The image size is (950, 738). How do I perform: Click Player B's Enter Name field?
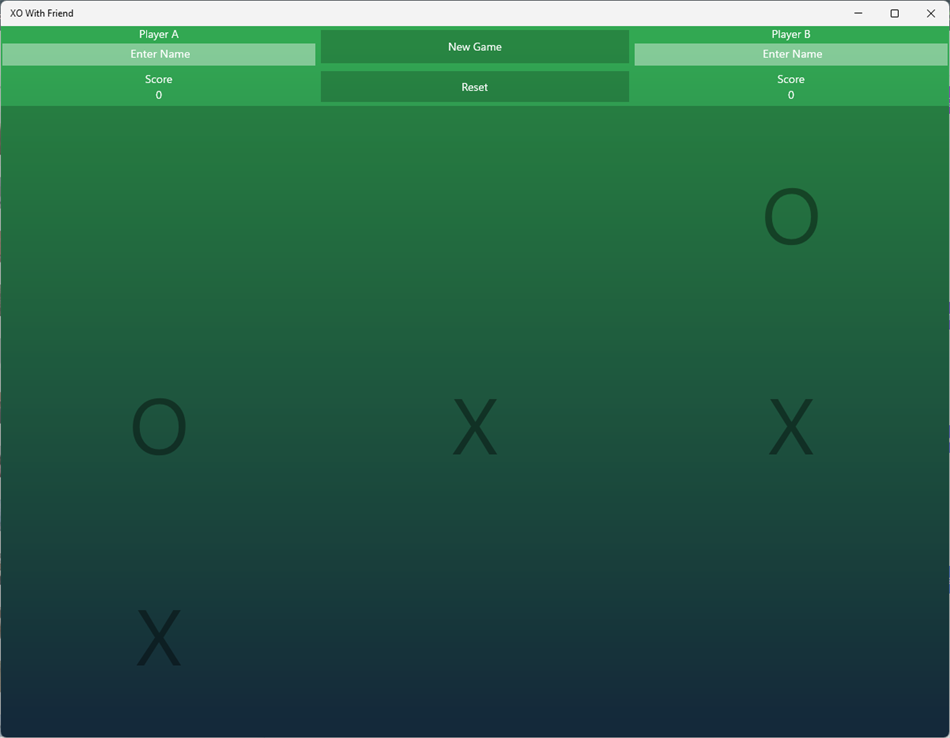(x=791, y=54)
